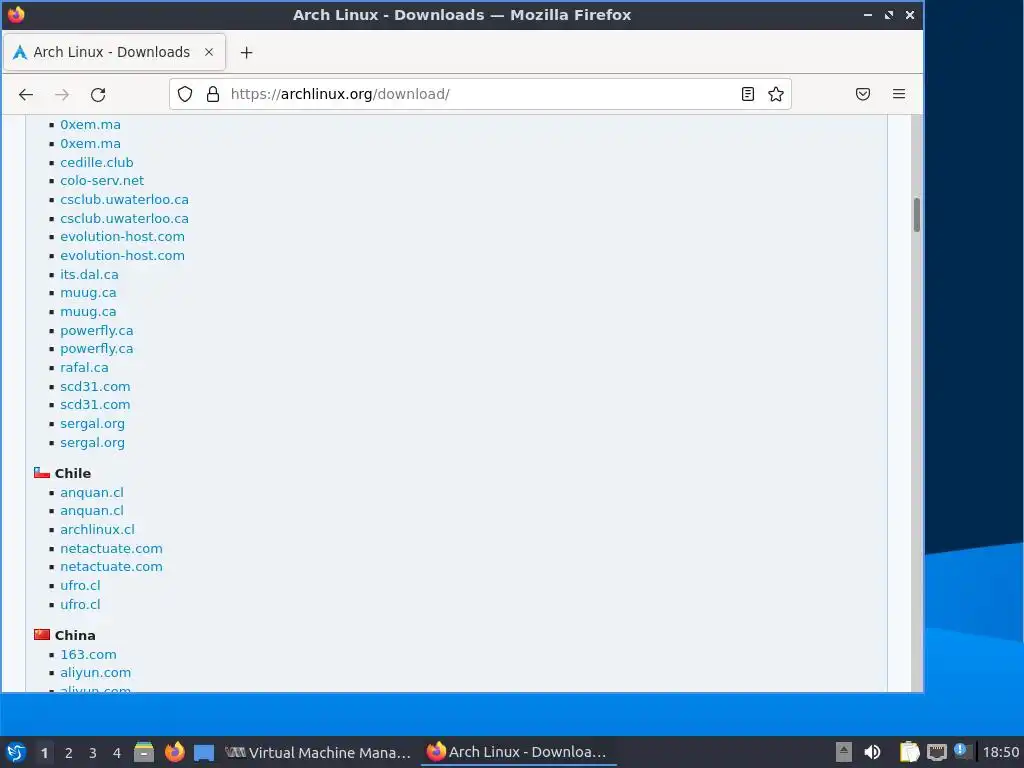
Task: Bookmark this page with the star
Action: pos(776,94)
